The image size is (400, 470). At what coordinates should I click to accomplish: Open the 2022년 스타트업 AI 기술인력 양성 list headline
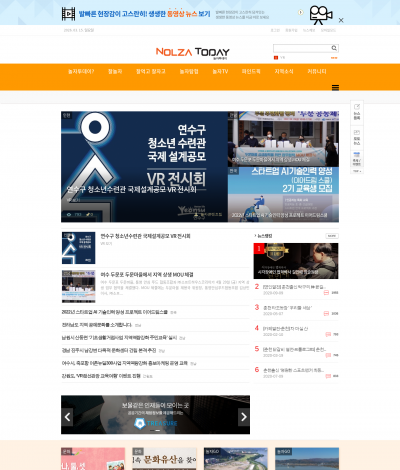[x=114, y=312]
